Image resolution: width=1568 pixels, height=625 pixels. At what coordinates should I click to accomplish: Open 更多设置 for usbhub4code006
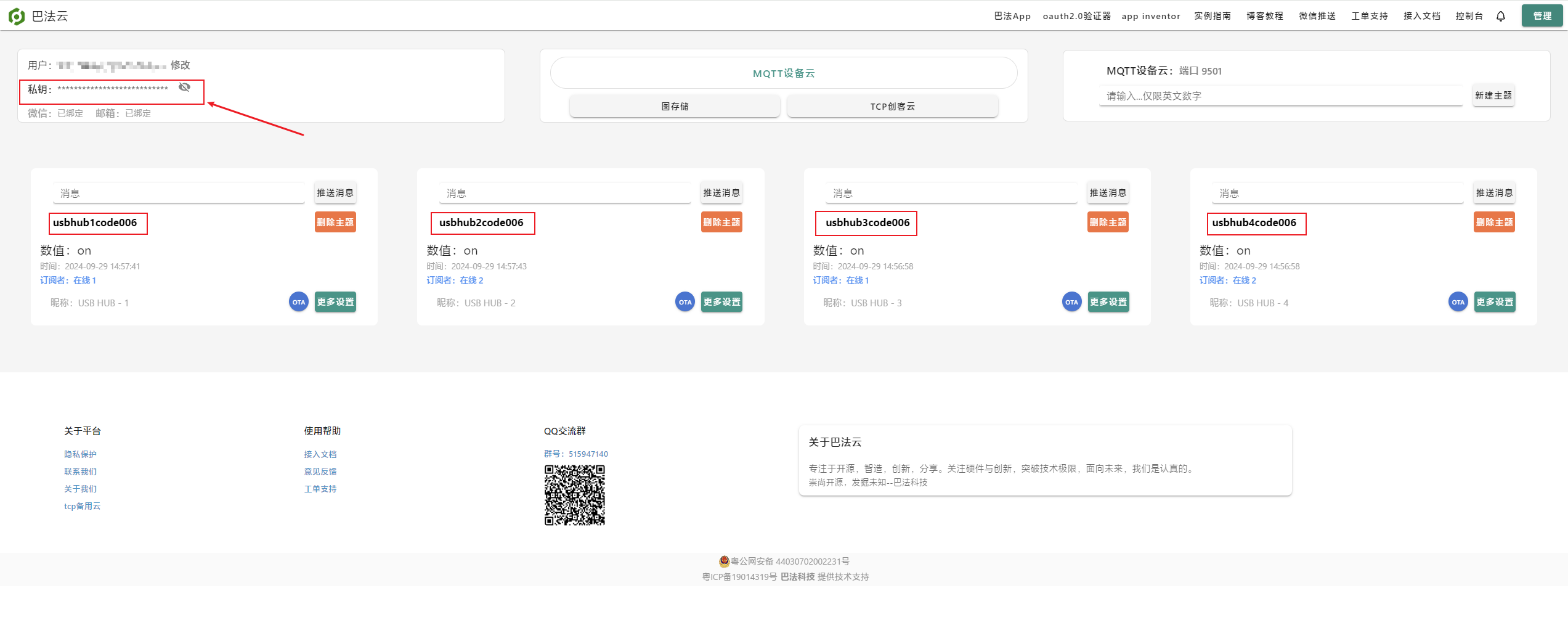click(1494, 302)
